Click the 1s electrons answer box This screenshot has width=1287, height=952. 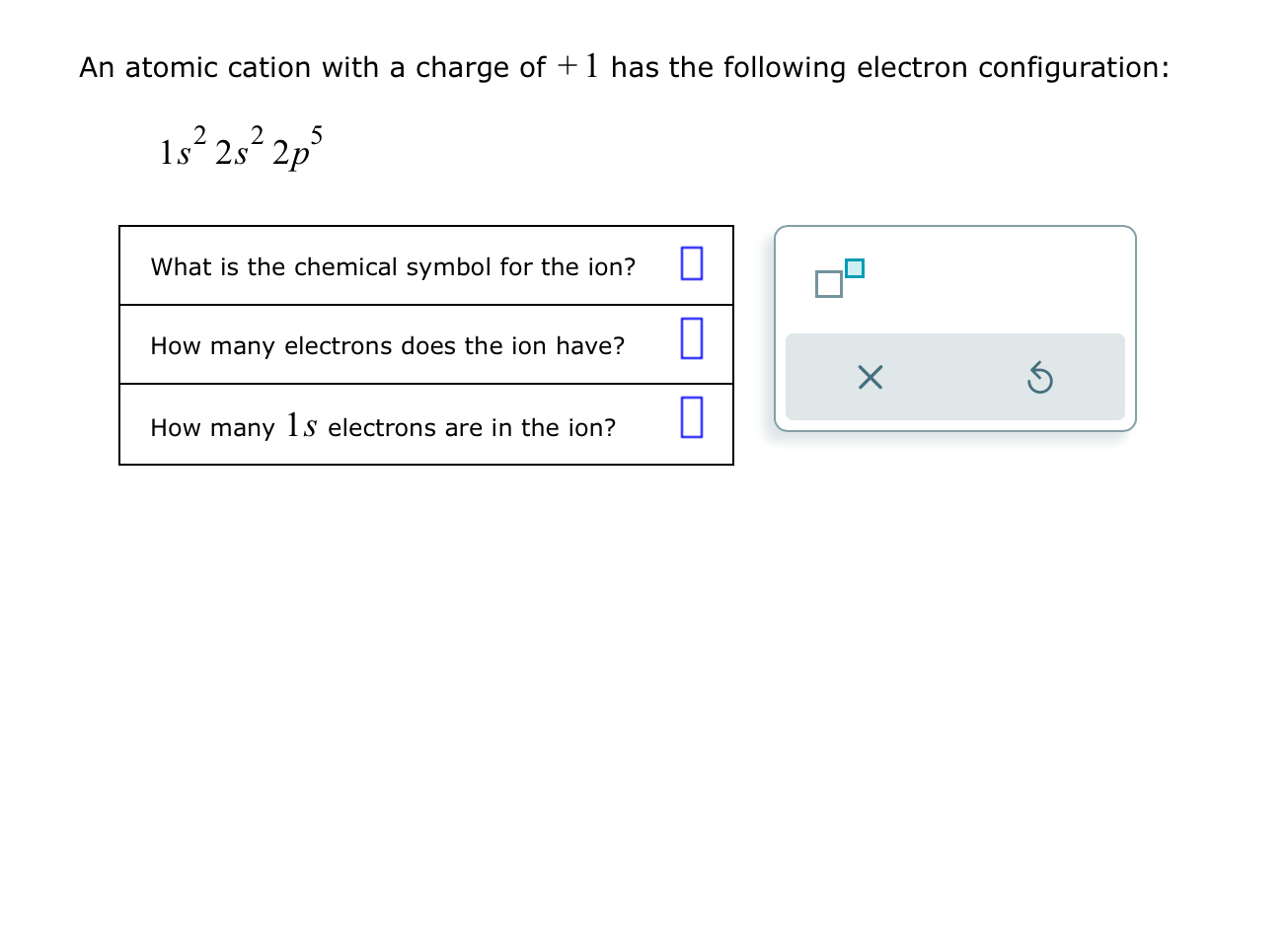pyautogui.click(x=692, y=418)
